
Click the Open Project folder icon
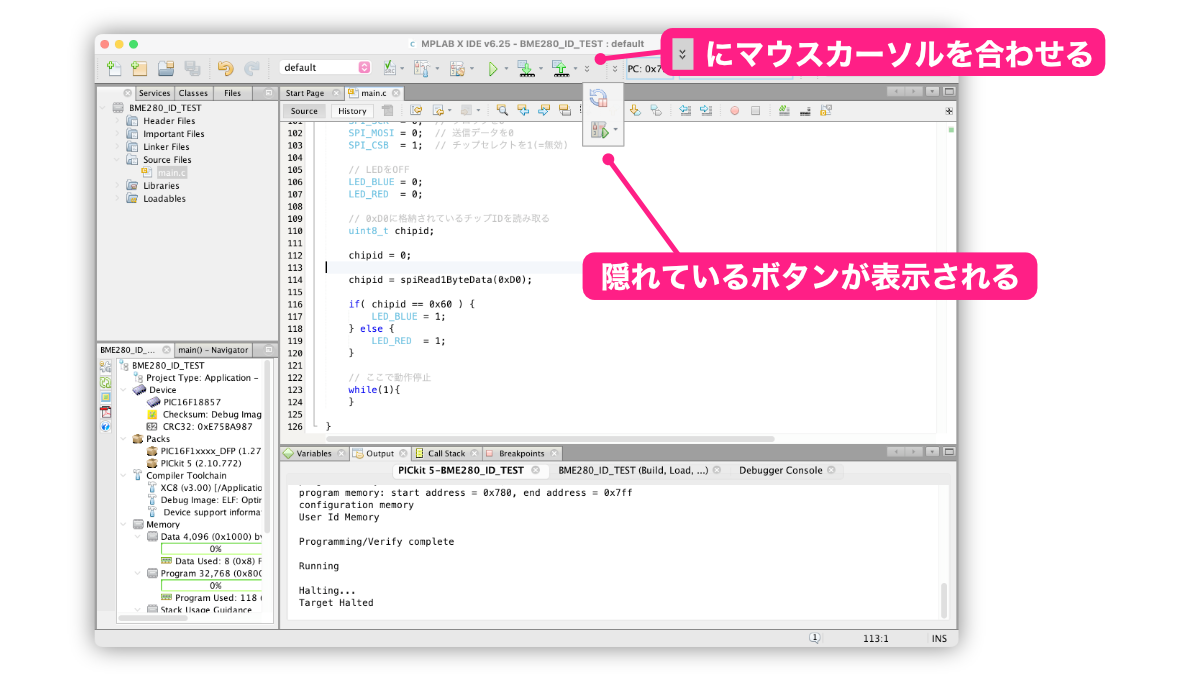click(x=166, y=68)
